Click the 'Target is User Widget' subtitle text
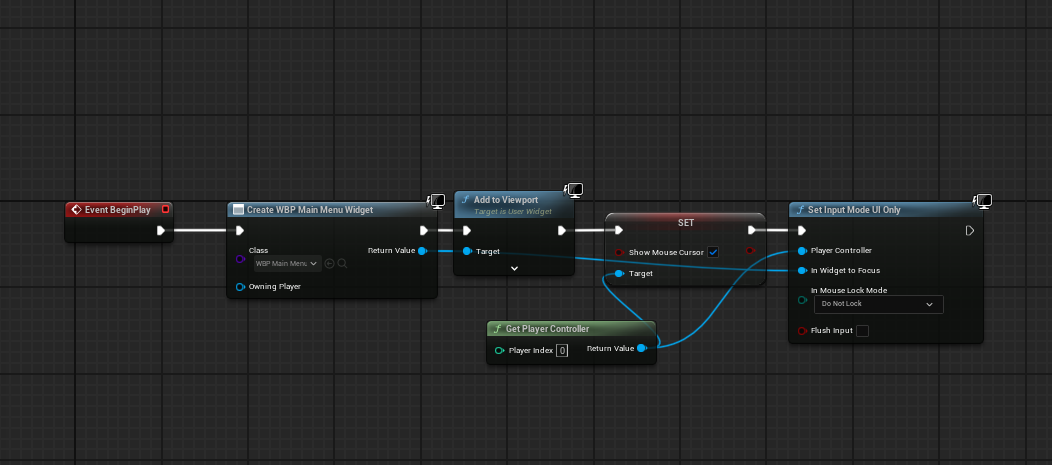The image size is (1052, 465). tap(513, 211)
